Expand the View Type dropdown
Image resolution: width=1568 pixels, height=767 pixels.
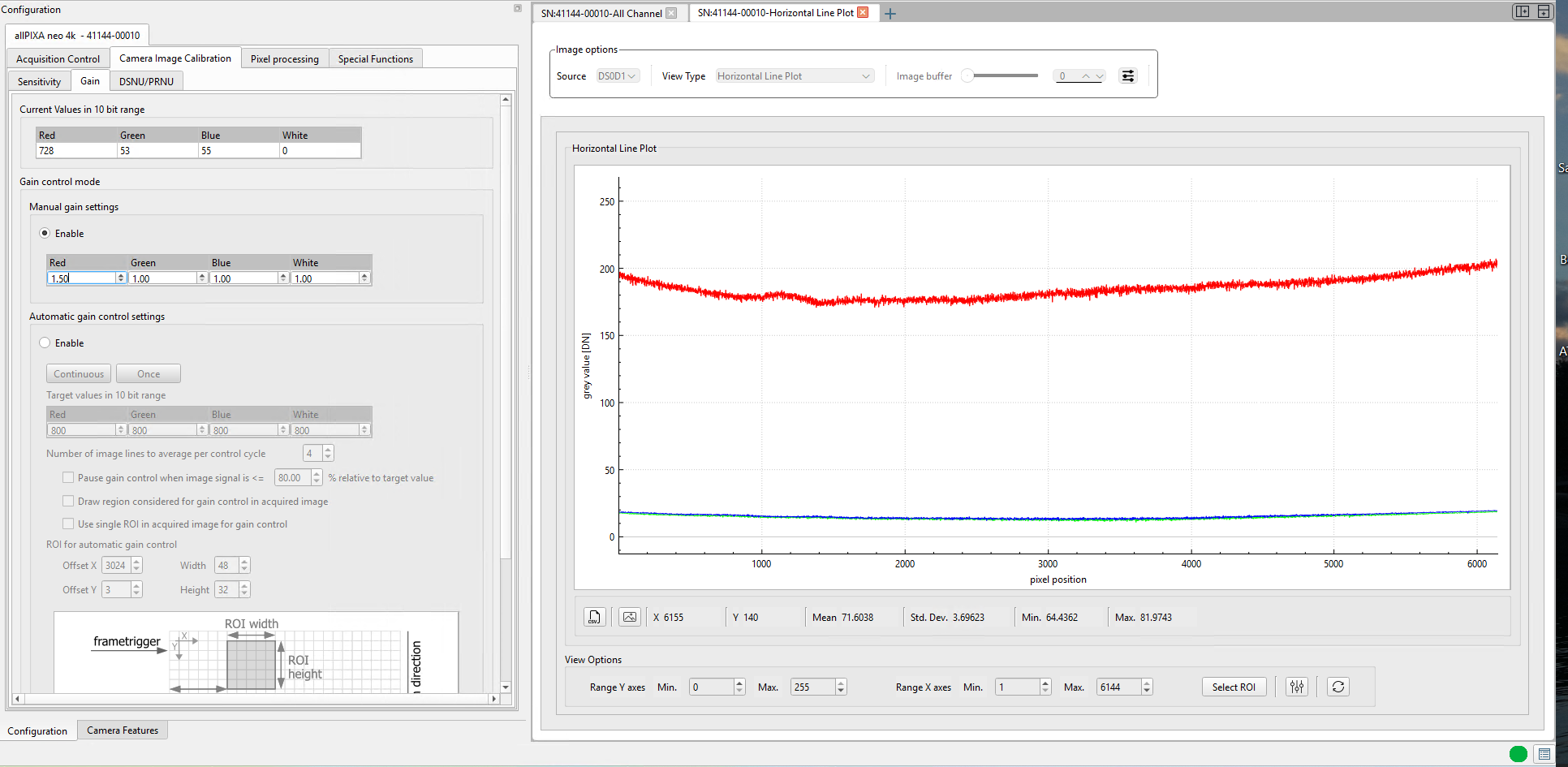(x=794, y=76)
